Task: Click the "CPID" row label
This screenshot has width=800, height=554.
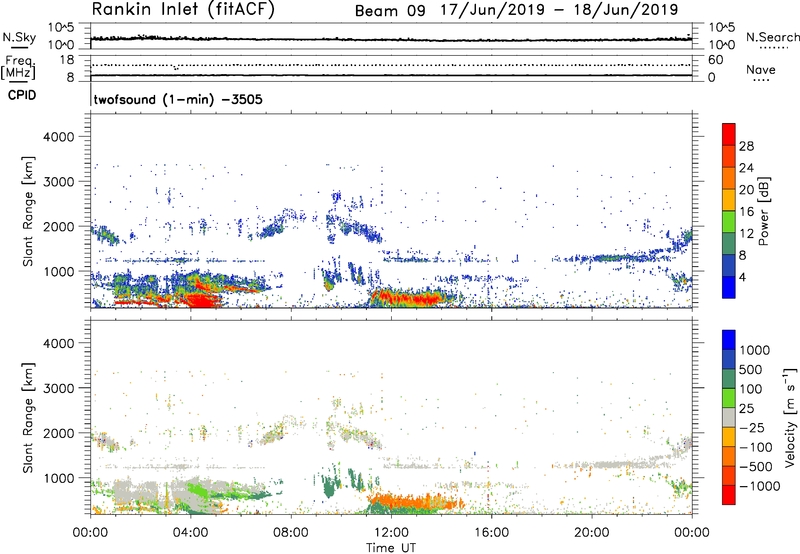Action: click(22, 95)
